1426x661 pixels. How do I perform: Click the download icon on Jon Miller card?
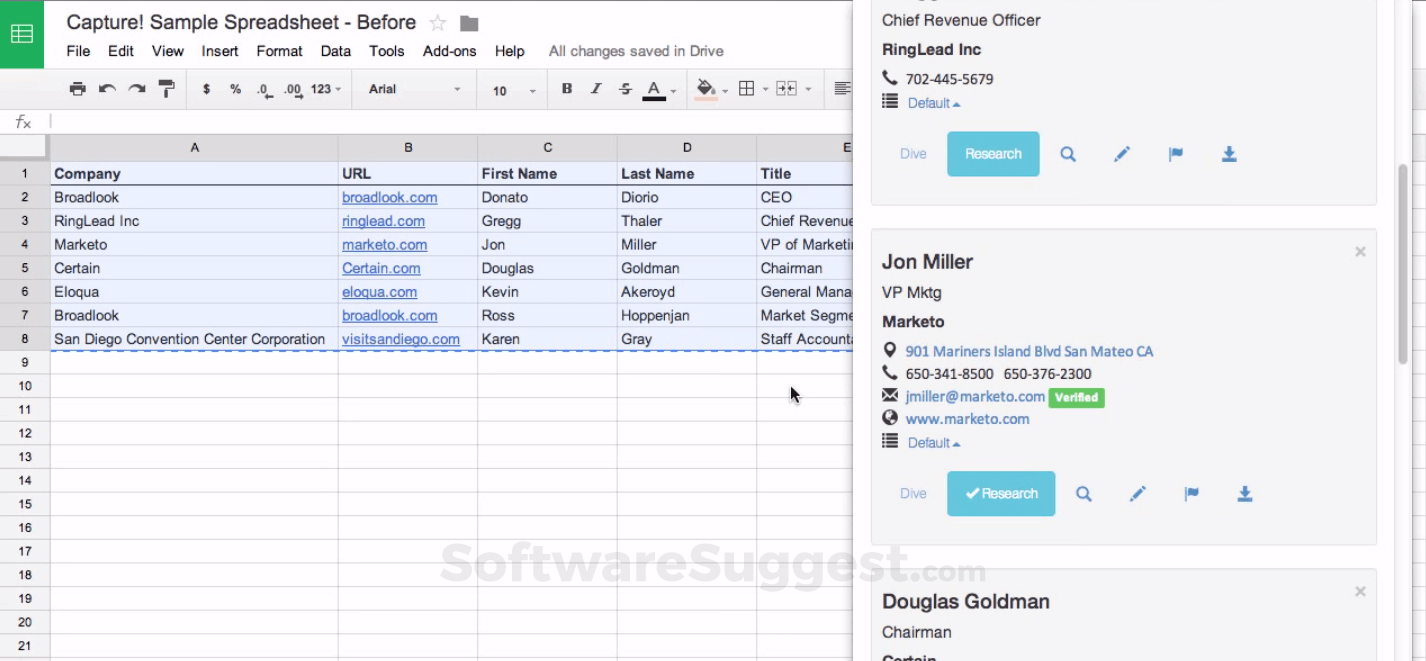(x=1245, y=494)
